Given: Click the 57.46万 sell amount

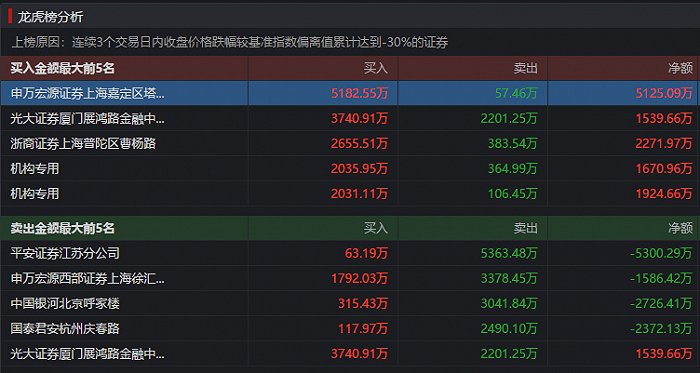Looking at the screenshot, I should tap(516, 93).
